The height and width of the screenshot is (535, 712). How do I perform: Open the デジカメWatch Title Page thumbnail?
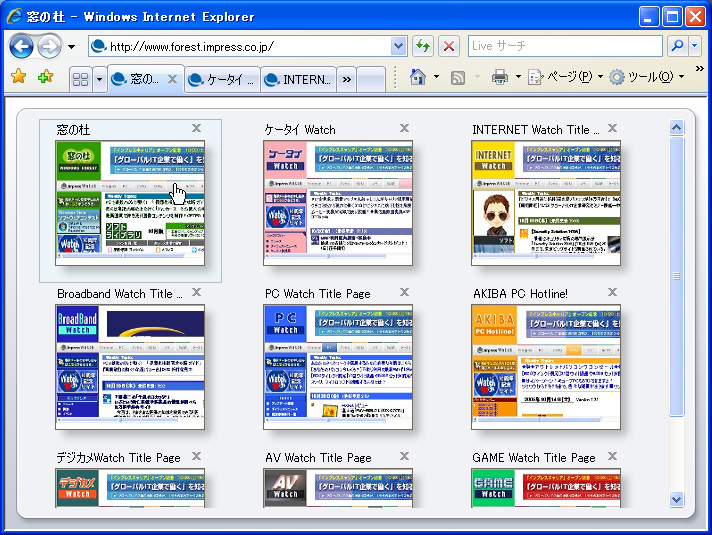[x=130, y=488]
